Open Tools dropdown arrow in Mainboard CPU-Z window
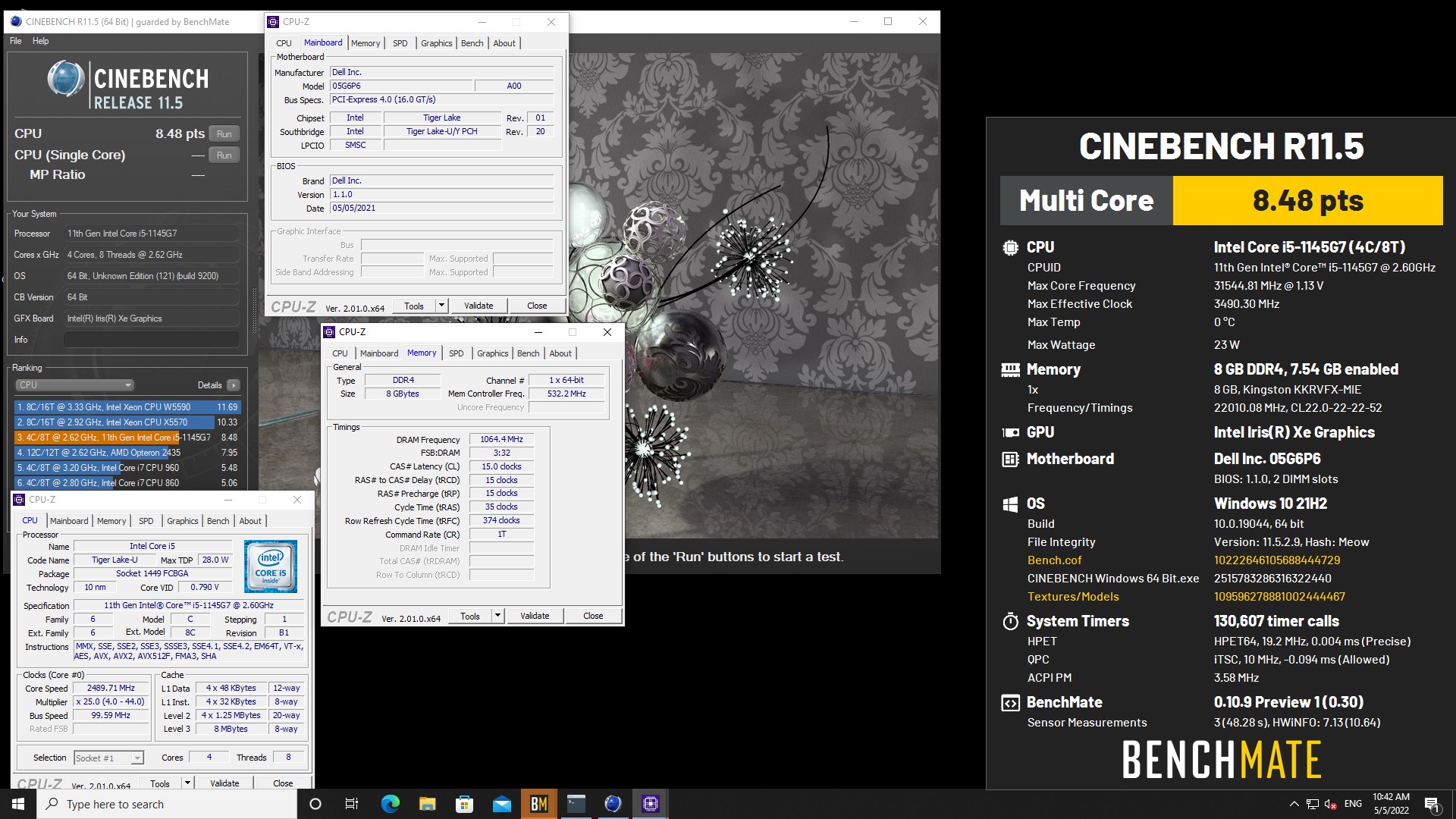Viewport: 1456px width, 819px height. click(x=441, y=306)
